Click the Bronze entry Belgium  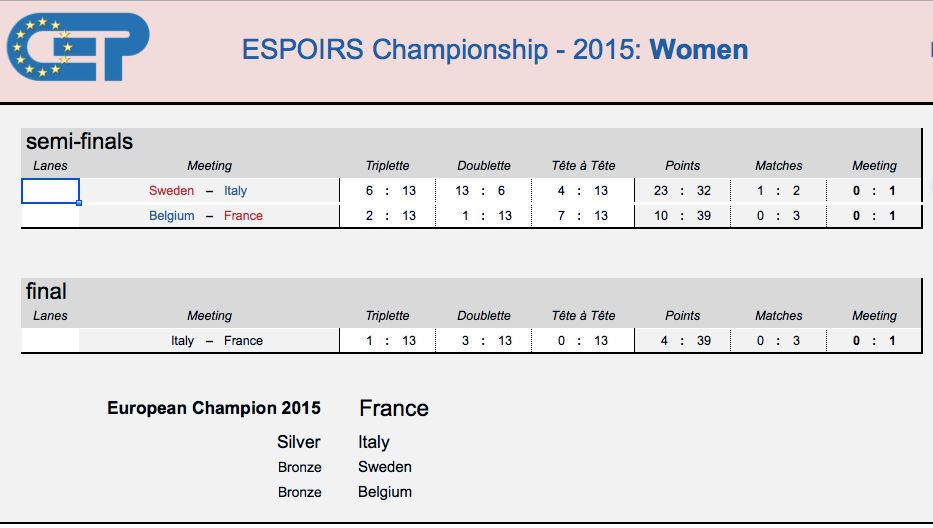(x=385, y=492)
